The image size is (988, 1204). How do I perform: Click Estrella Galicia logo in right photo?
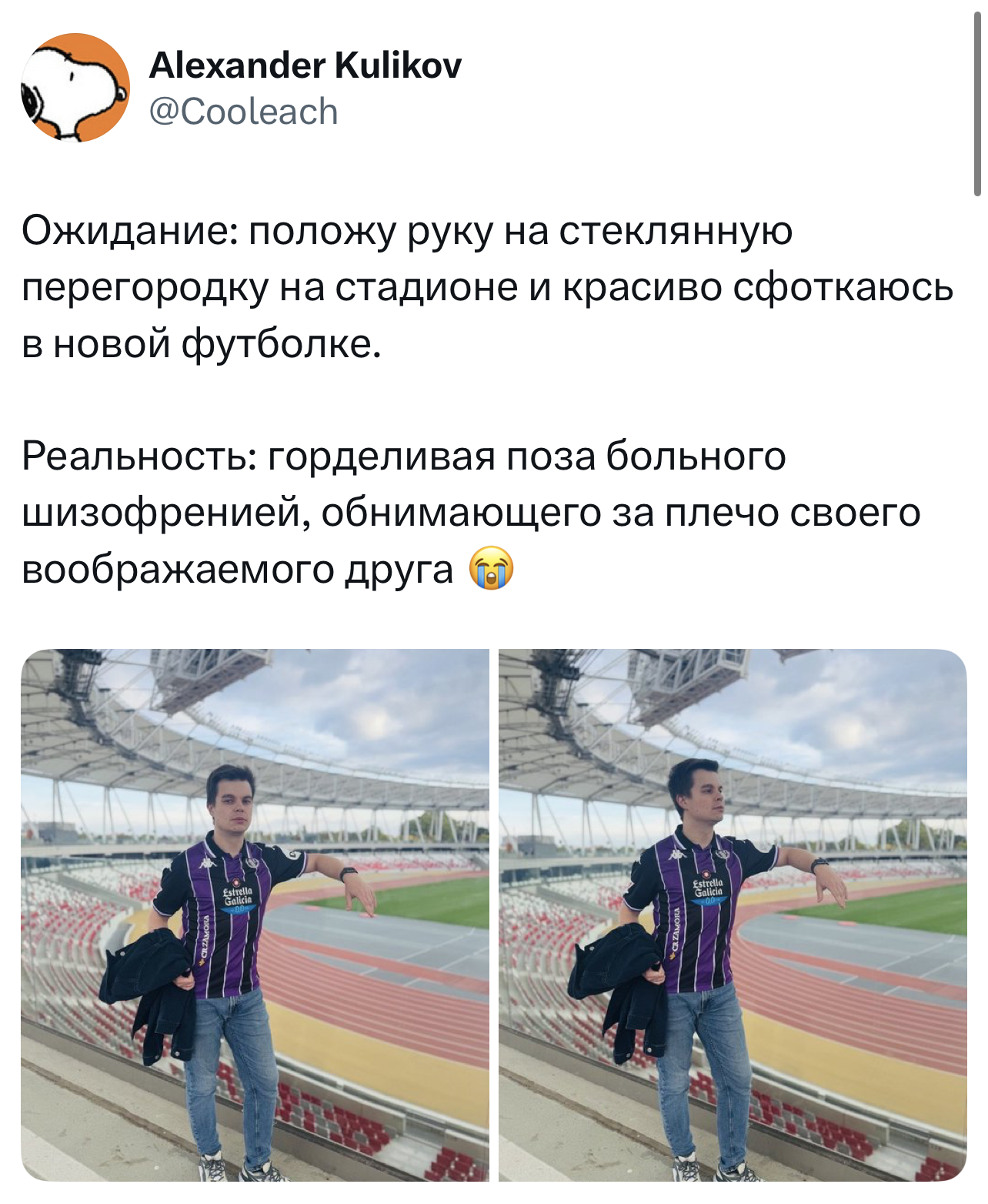(708, 889)
